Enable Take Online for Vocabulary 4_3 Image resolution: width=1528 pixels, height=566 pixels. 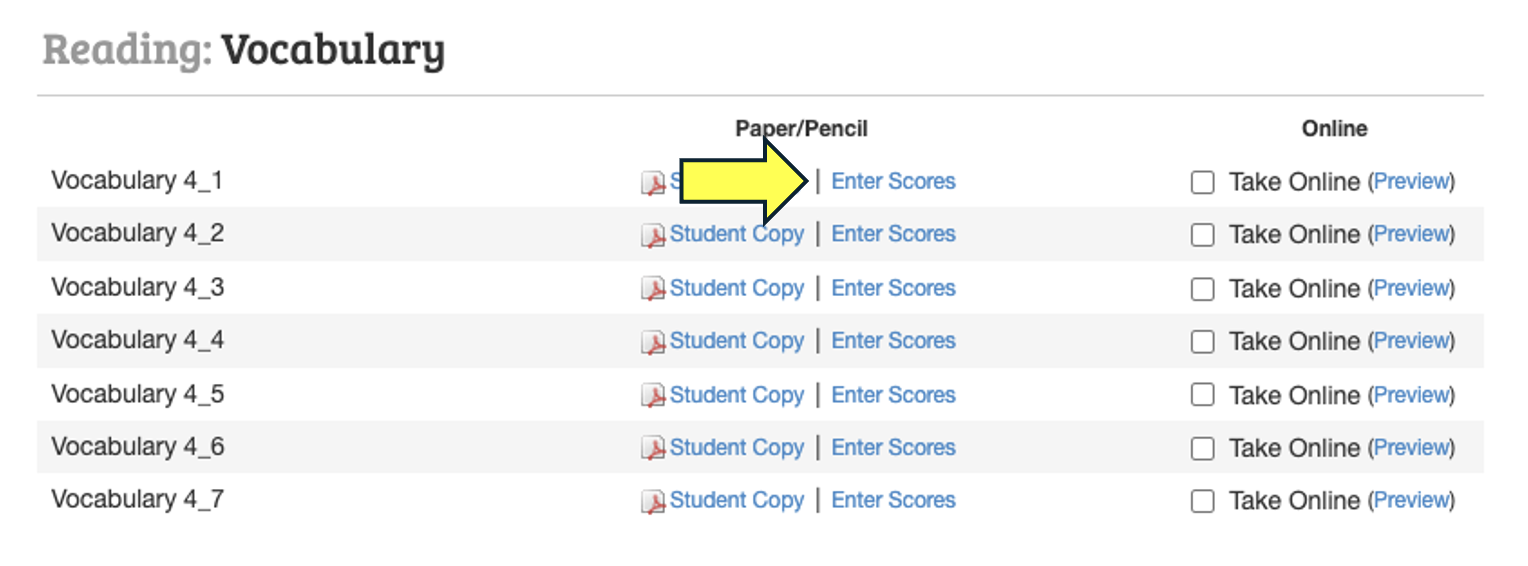(x=1203, y=289)
